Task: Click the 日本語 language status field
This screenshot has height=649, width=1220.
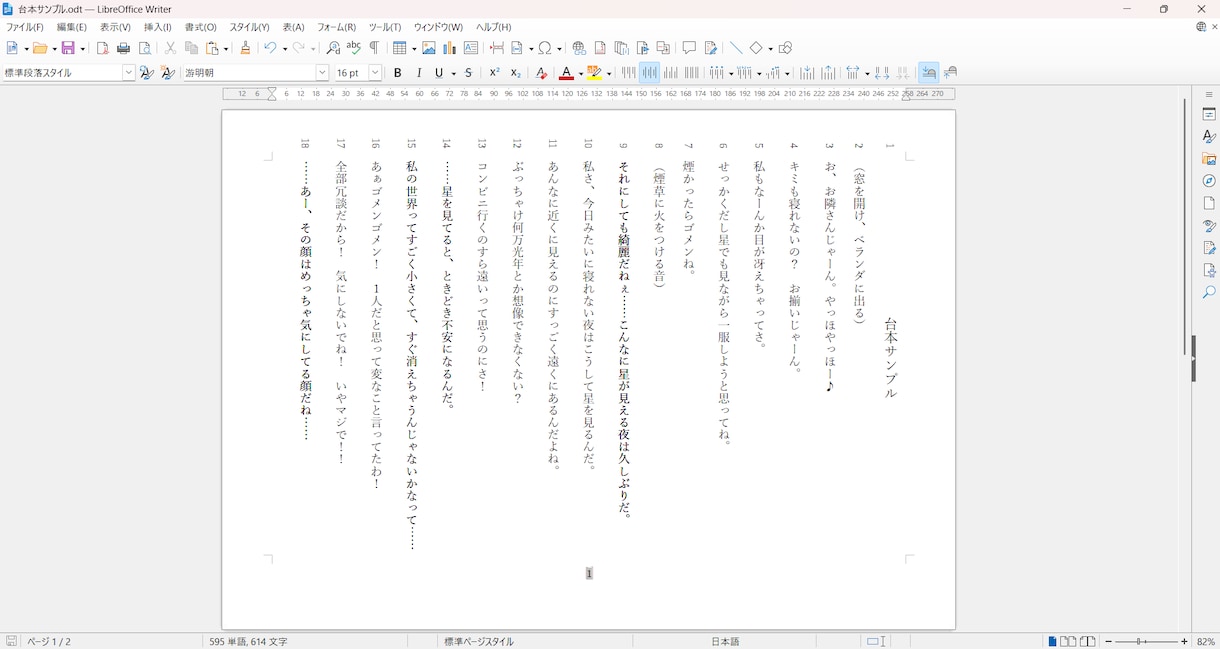Action: click(x=726, y=642)
